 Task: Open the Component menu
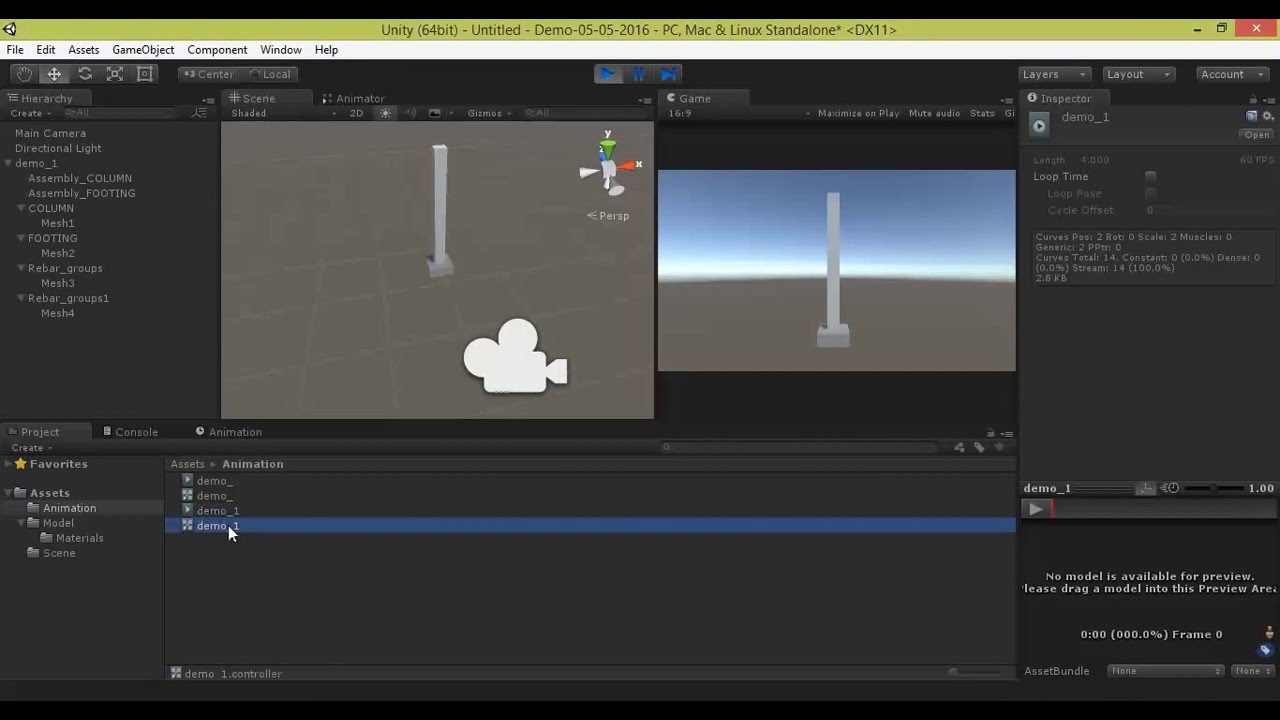click(x=217, y=50)
